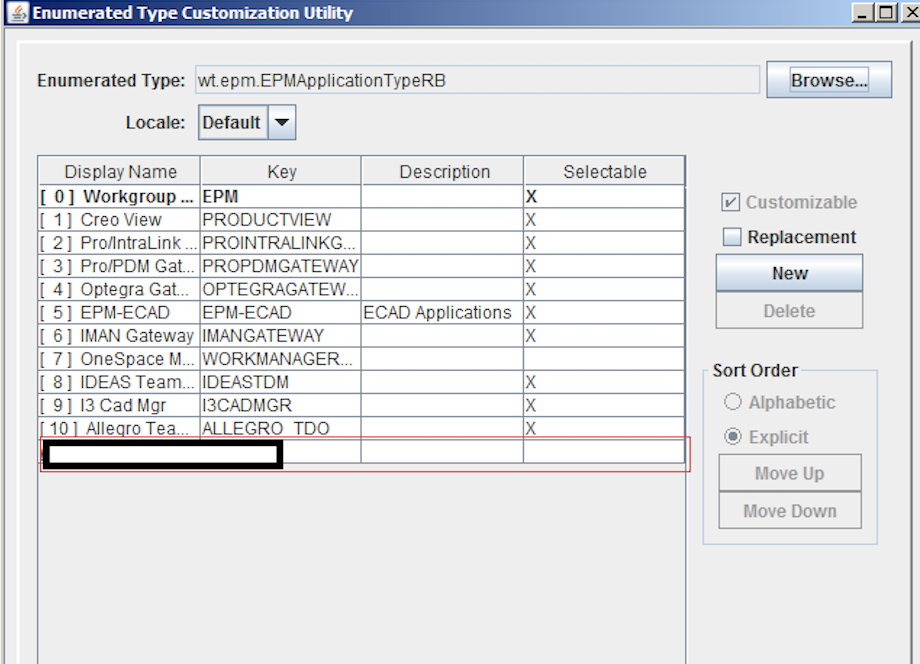
Task: Click the Java coffee cup title bar icon
Action: point(17,13)
